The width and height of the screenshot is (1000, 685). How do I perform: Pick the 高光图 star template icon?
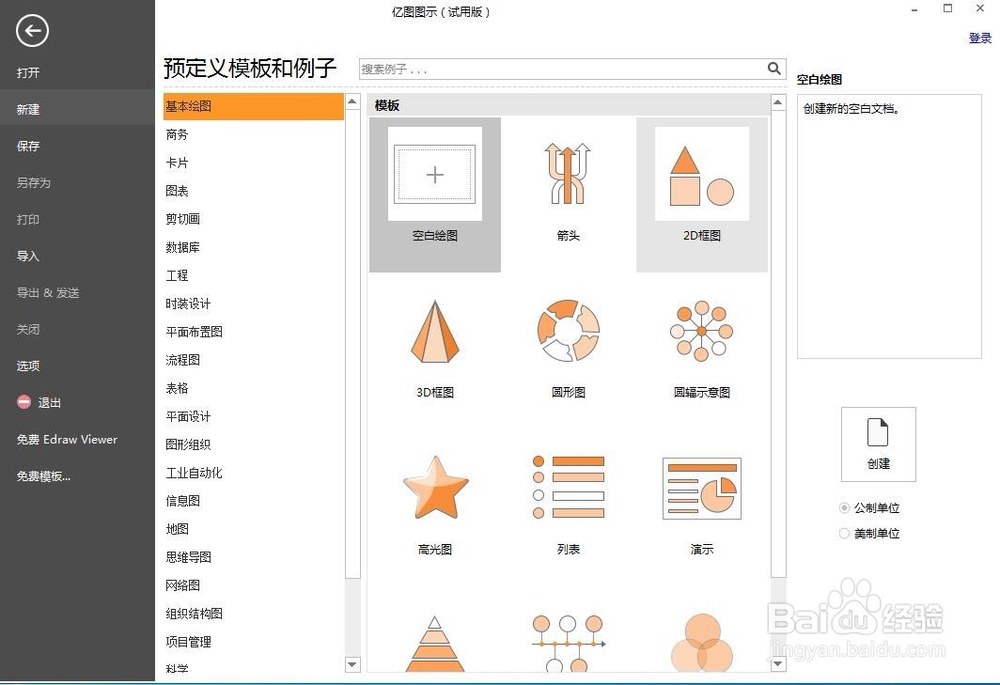[x=435, y=487]
